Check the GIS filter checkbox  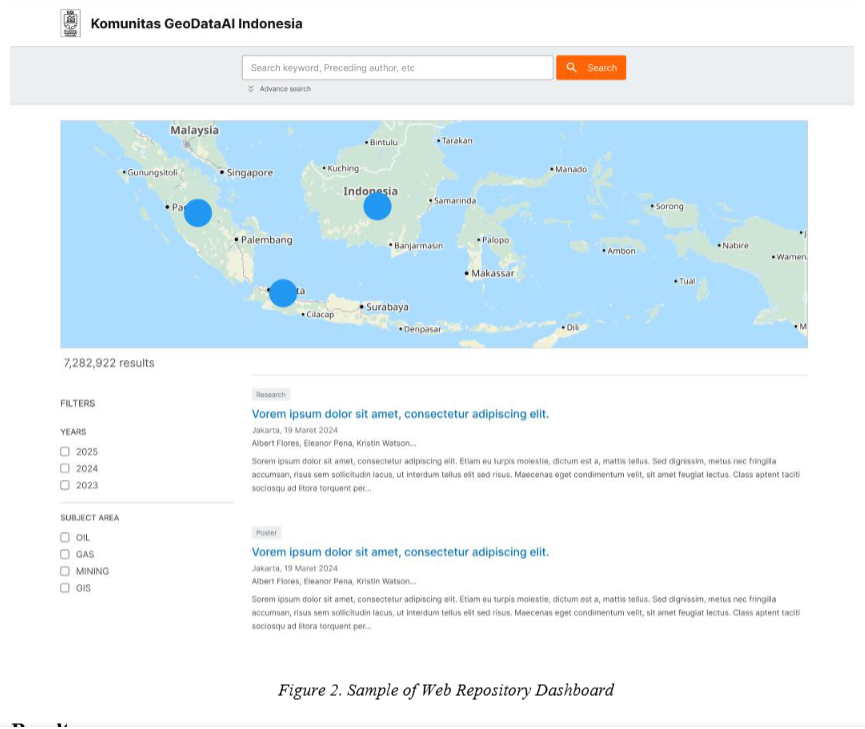(65, 587)
